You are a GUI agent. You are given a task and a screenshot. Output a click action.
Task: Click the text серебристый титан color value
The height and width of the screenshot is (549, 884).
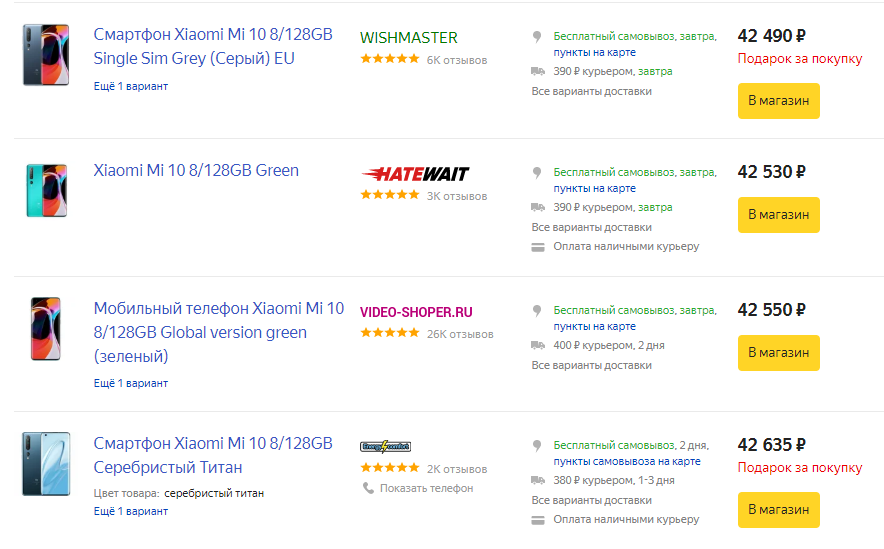(214, 493)
